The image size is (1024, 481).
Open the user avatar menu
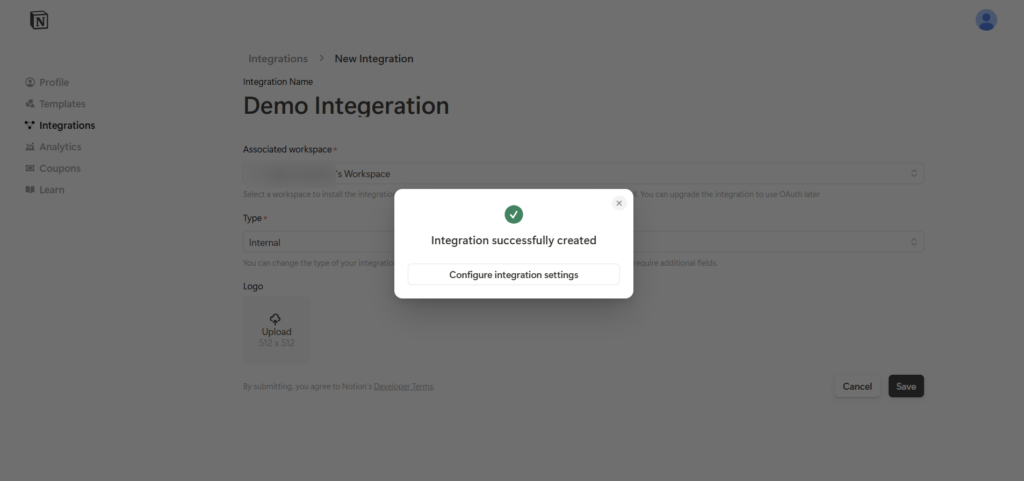click(985, 20)
